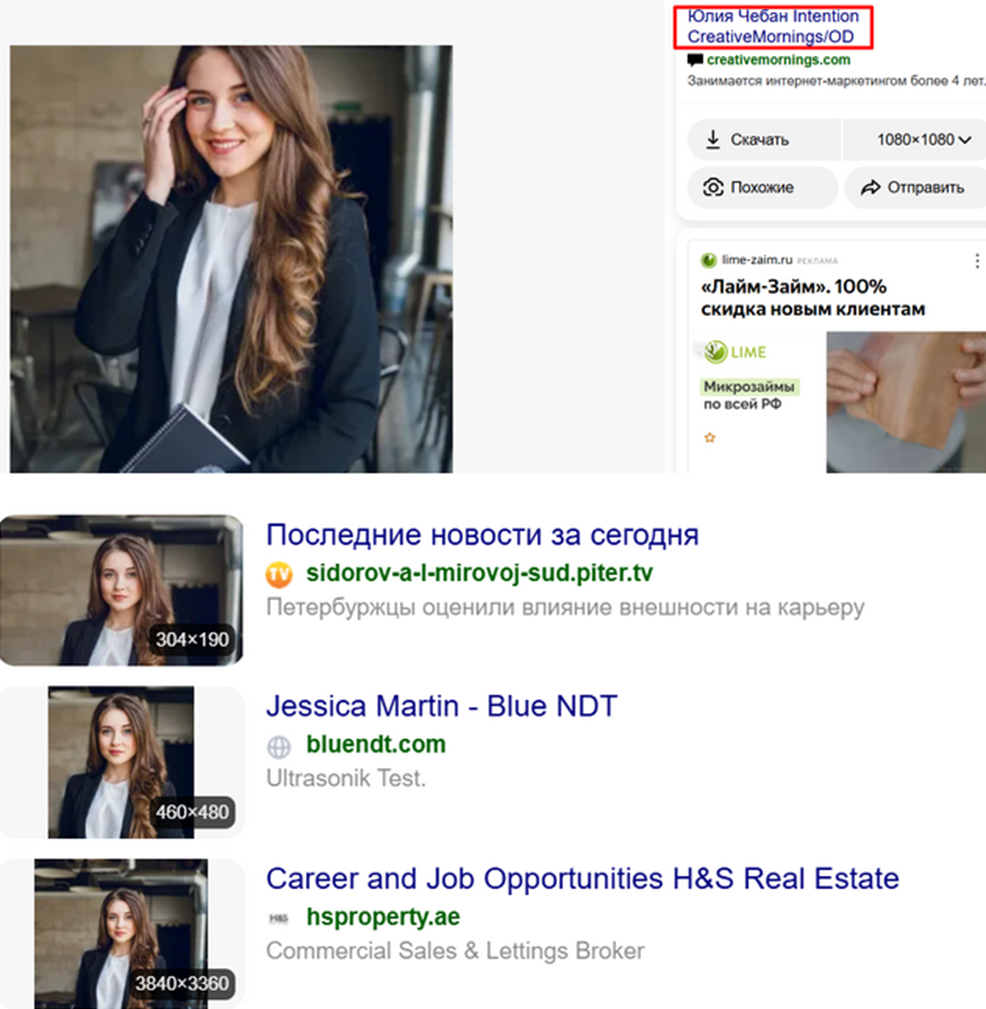Click the H&S favicon beside hsproperty.ae
This screenshot has height=1009, width=986.
(x=278, y=918)
